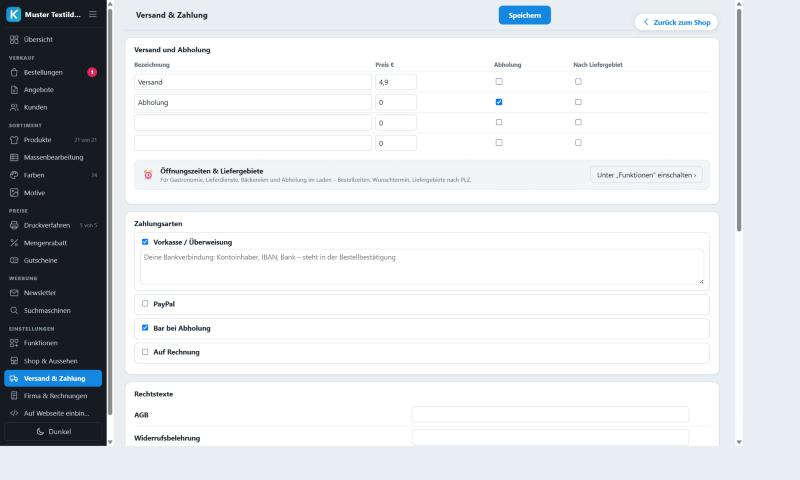Click the Kunden people icon
The width and height of the screenshot is (800, 480).
pos(14,107)
